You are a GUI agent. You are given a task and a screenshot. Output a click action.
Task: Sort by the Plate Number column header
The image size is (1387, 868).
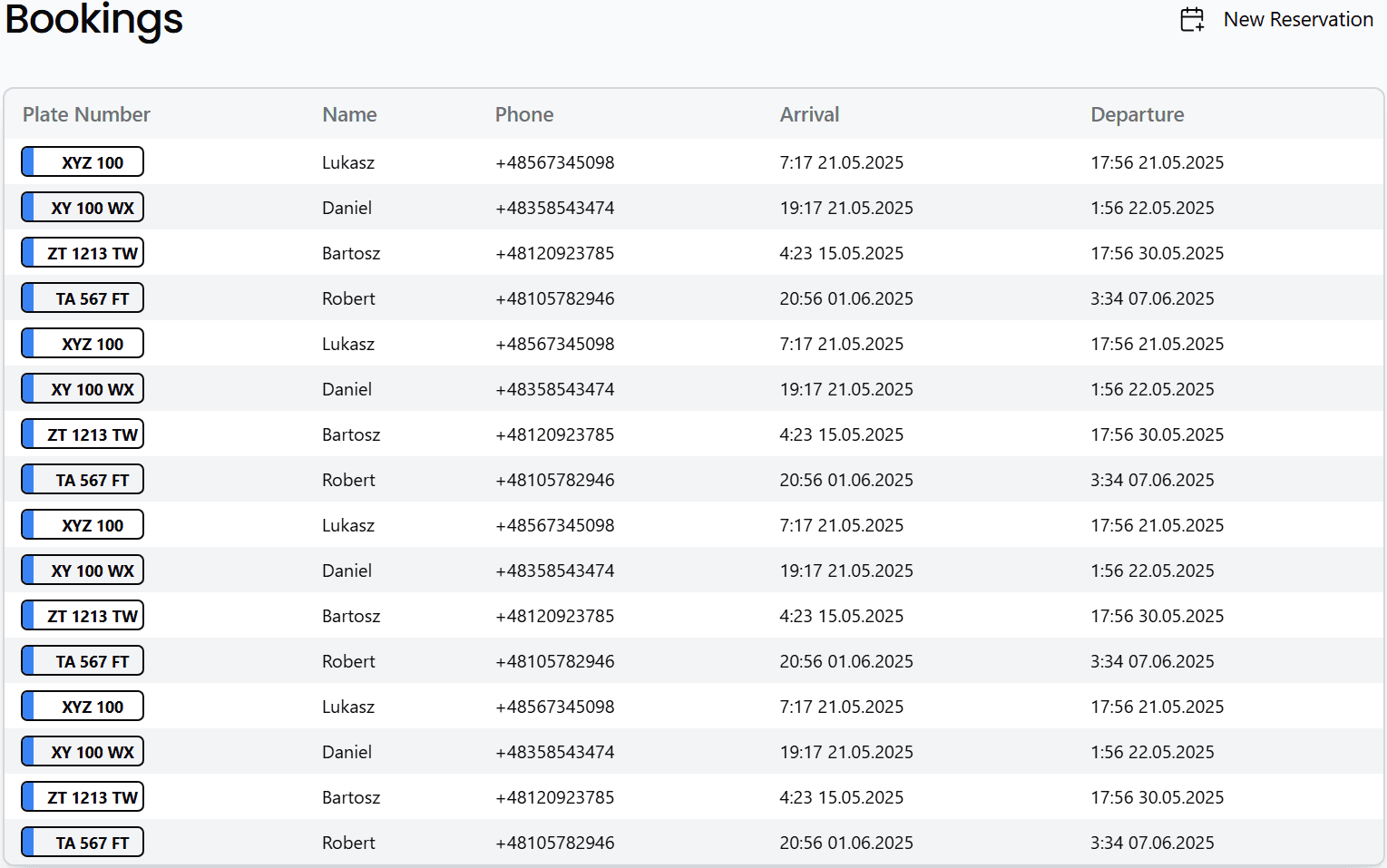pos(86,114)
